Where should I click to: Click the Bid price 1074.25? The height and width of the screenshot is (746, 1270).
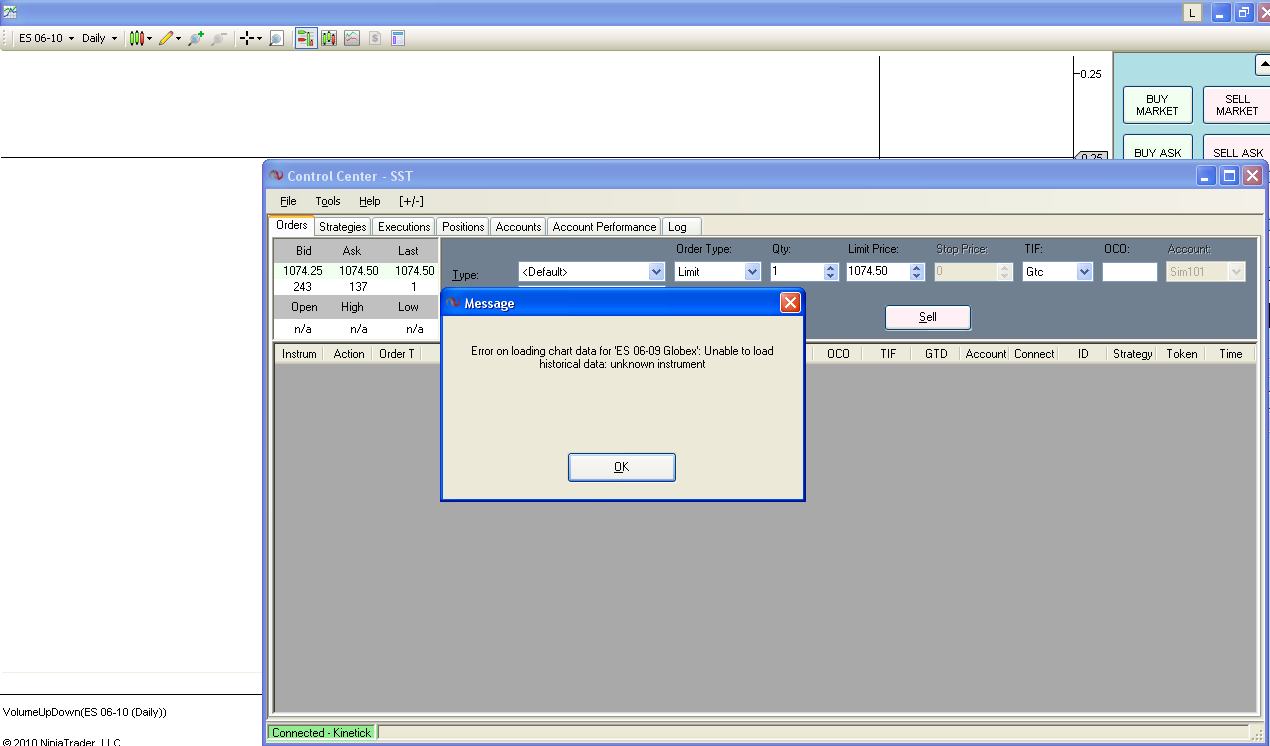click(302, 271)
